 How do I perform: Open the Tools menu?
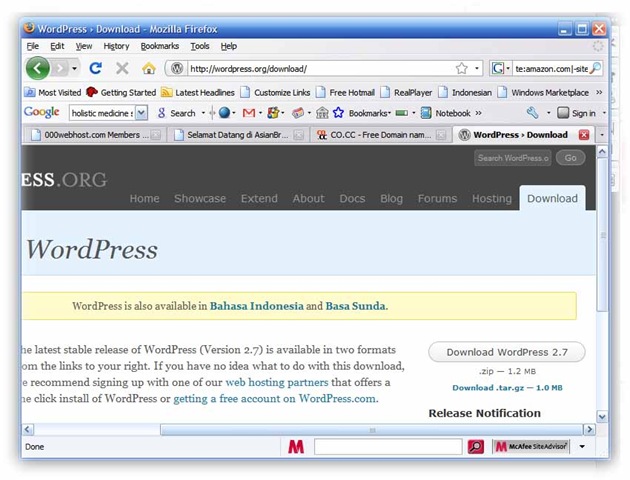point(200,46)
